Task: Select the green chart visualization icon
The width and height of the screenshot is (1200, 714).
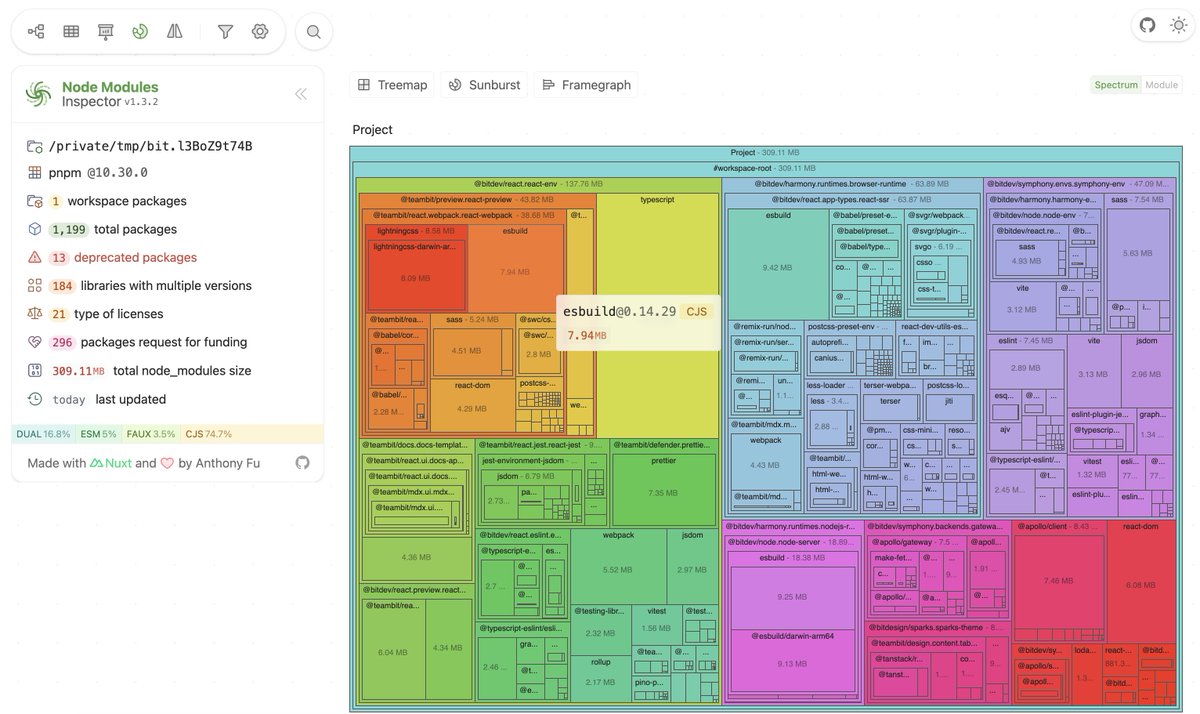Action: (140, 32)
